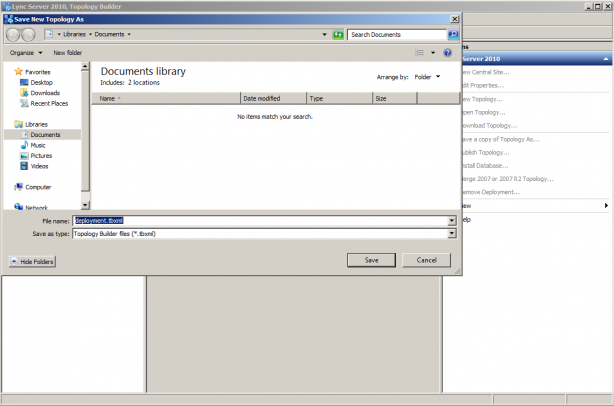Viewport: 614px width, 406px height.
Task: Maximize the Topology Builder window
Action: (598, 6)
